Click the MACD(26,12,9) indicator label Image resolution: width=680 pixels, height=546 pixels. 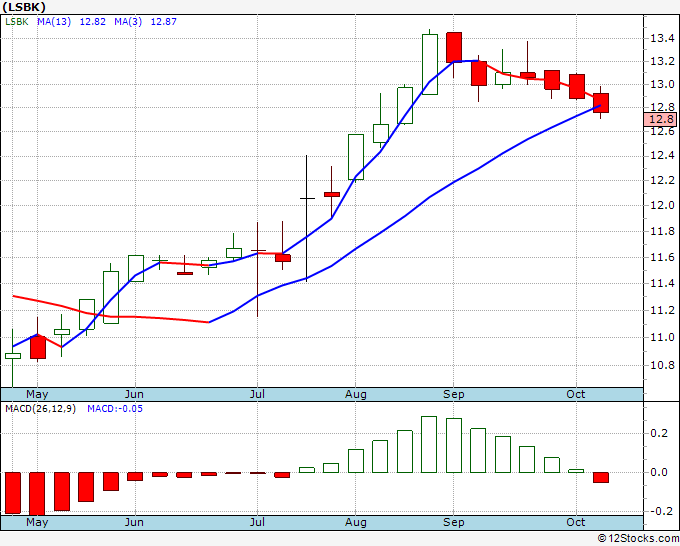(x=40, y=409)
